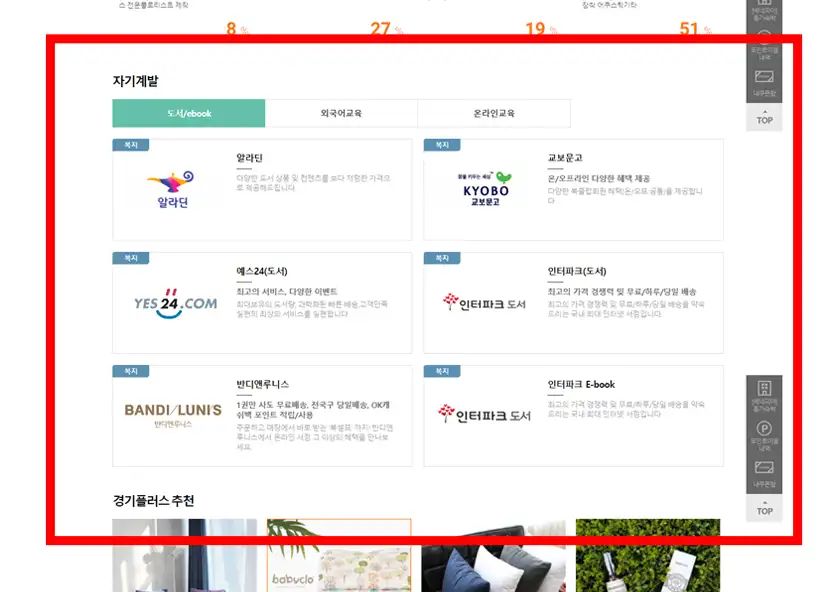Click the circled P point icon in side menu
836x592 pixels.
click(764, 428)
